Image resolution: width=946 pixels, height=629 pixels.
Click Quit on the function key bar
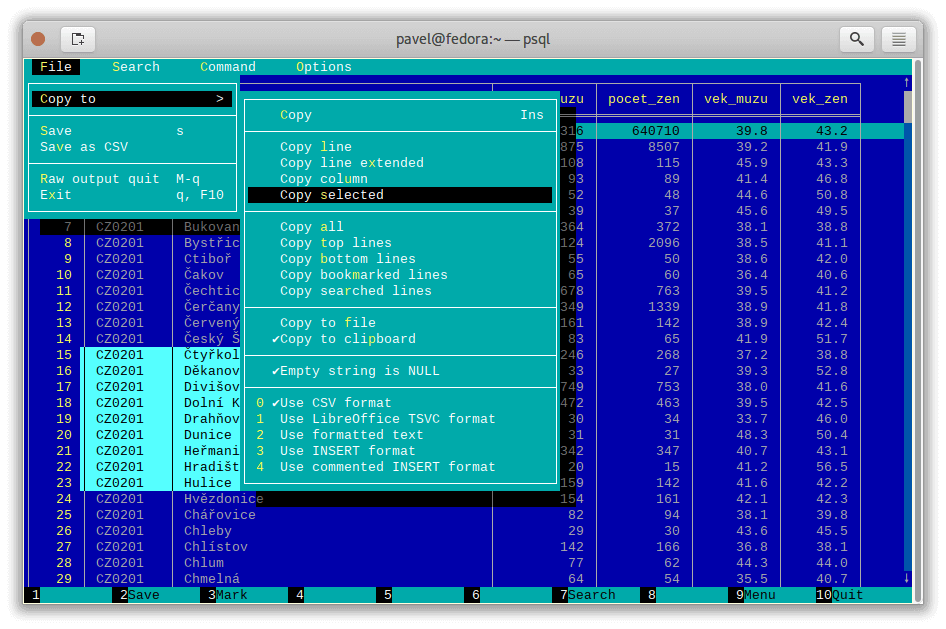click(848, 594)
